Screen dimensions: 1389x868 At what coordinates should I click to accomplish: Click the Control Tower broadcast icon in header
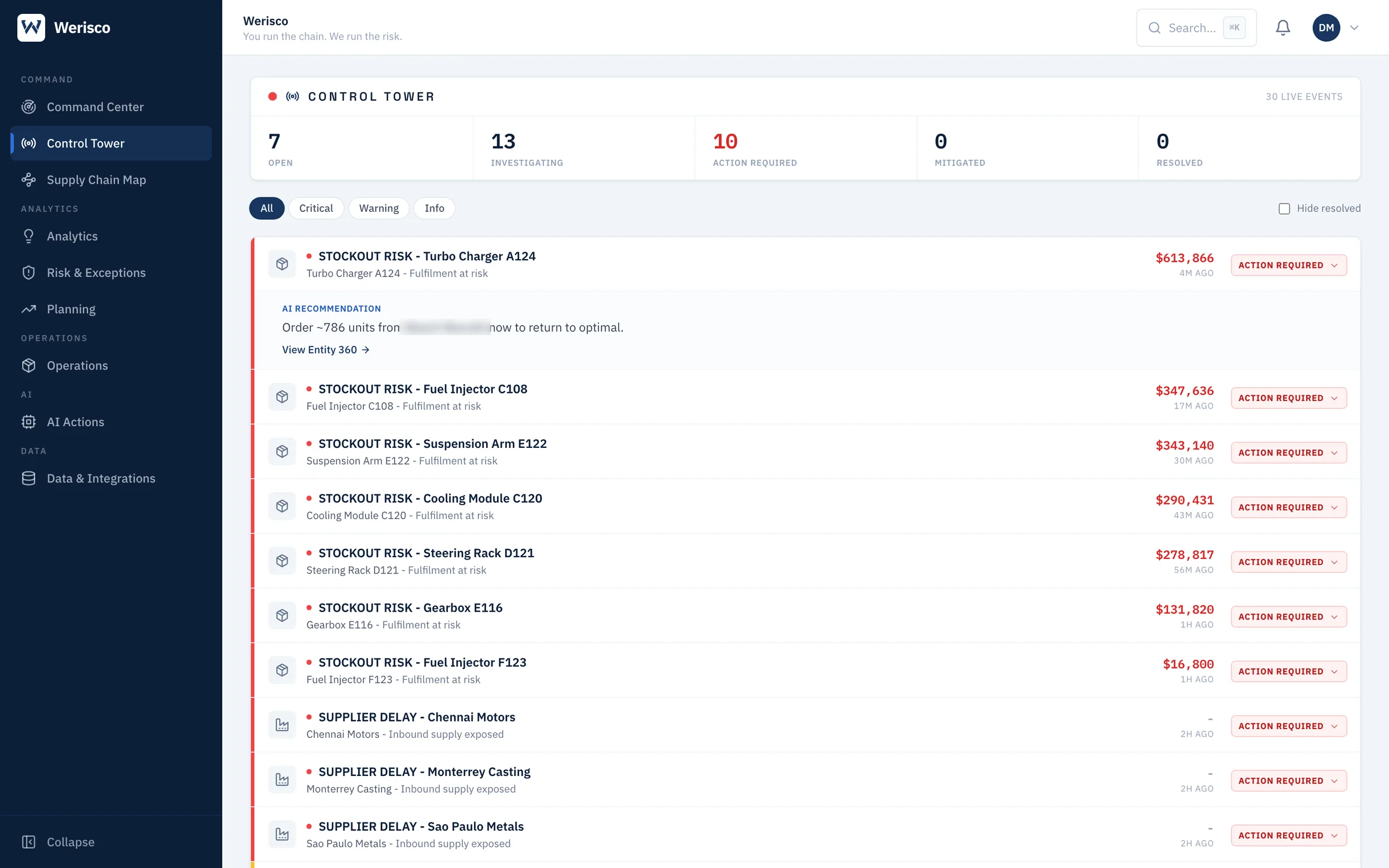click(293, 96)
